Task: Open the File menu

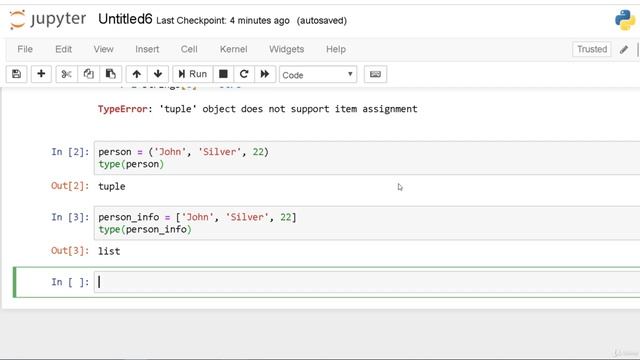Action: coord(25,49)
